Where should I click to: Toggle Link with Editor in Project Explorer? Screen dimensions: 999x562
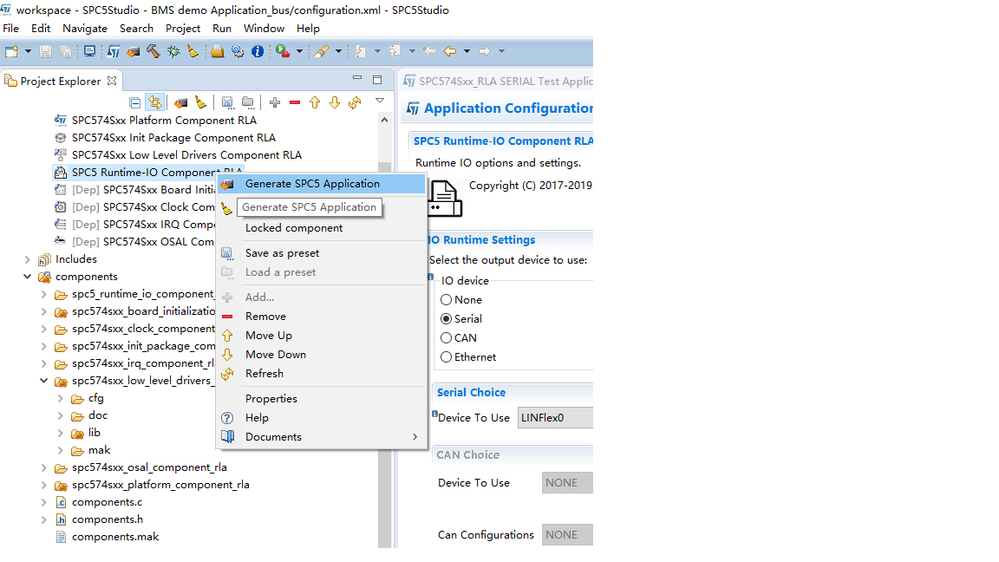click(155, 103)
